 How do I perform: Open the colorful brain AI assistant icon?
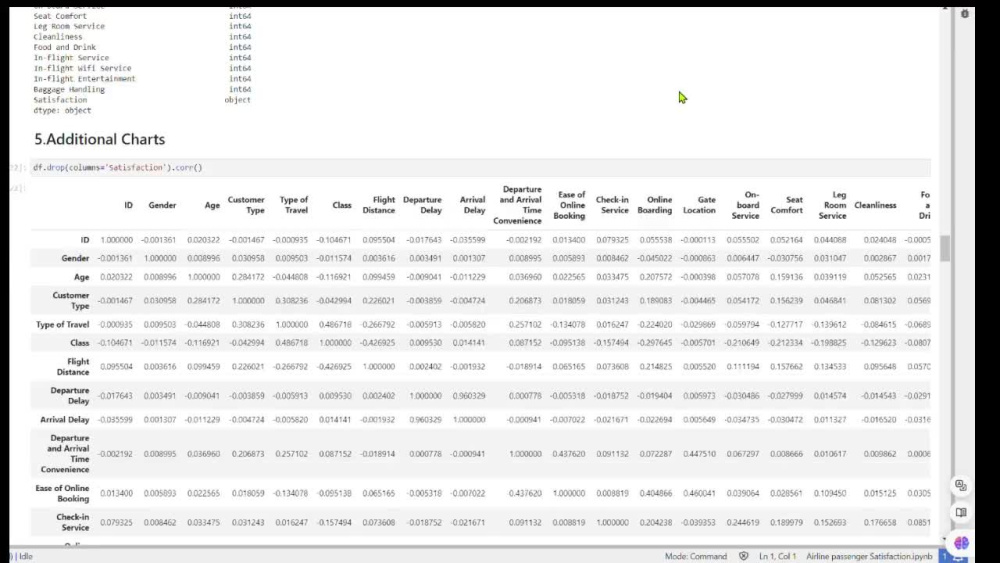[961, 543]
